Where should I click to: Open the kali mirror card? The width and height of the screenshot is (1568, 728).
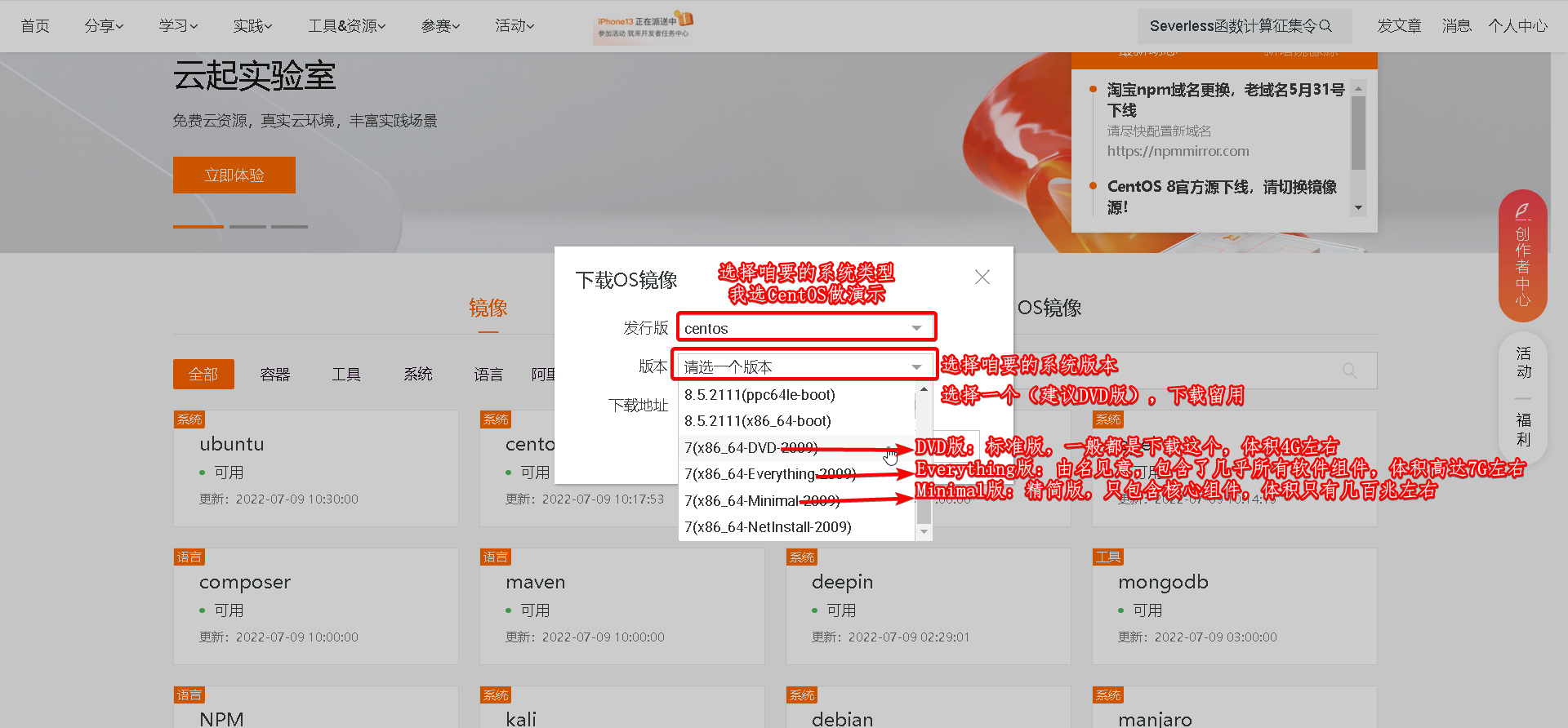(622, 707)
